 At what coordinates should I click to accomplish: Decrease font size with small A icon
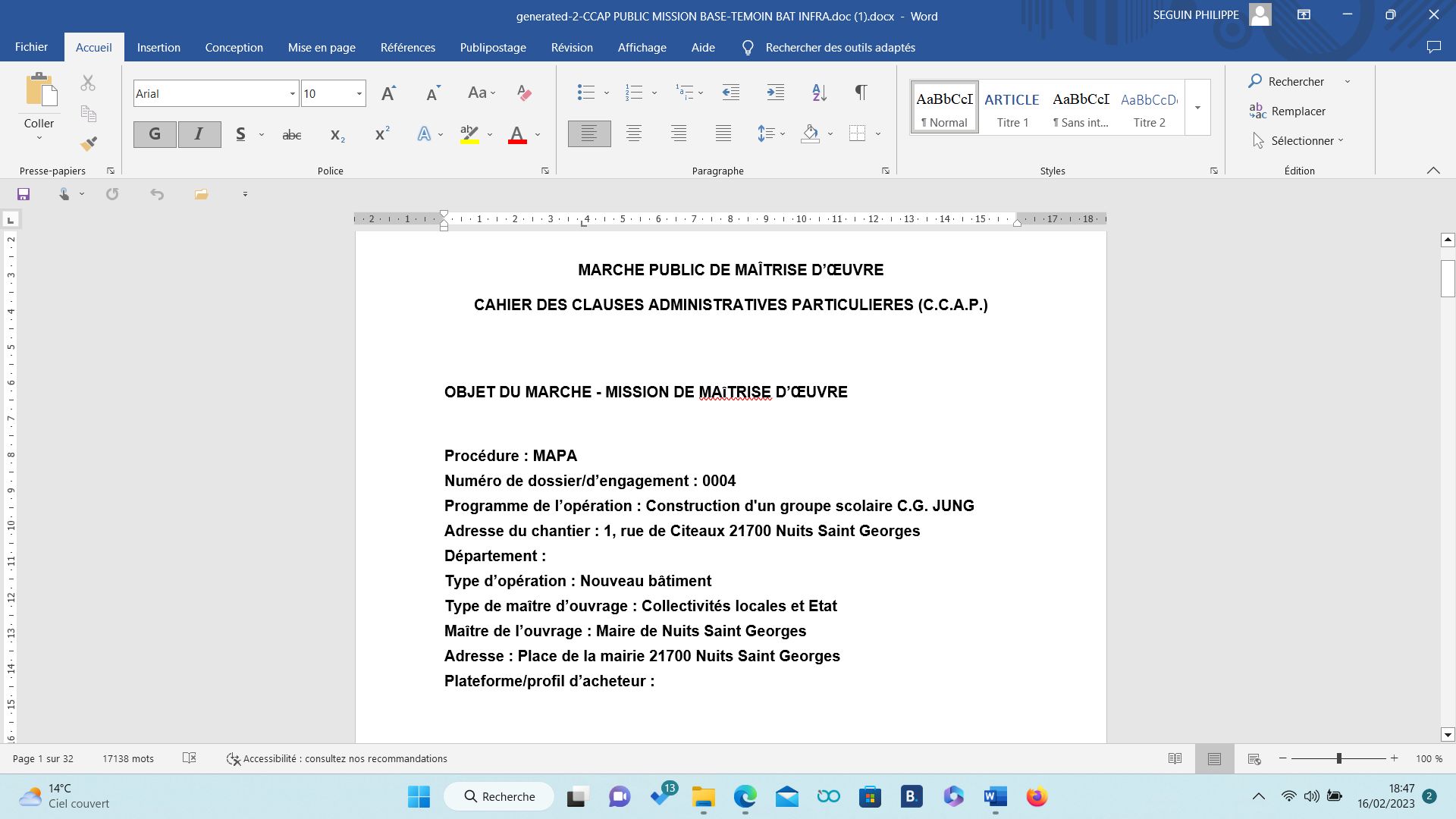pyautogui.click(x=433, y=93)
